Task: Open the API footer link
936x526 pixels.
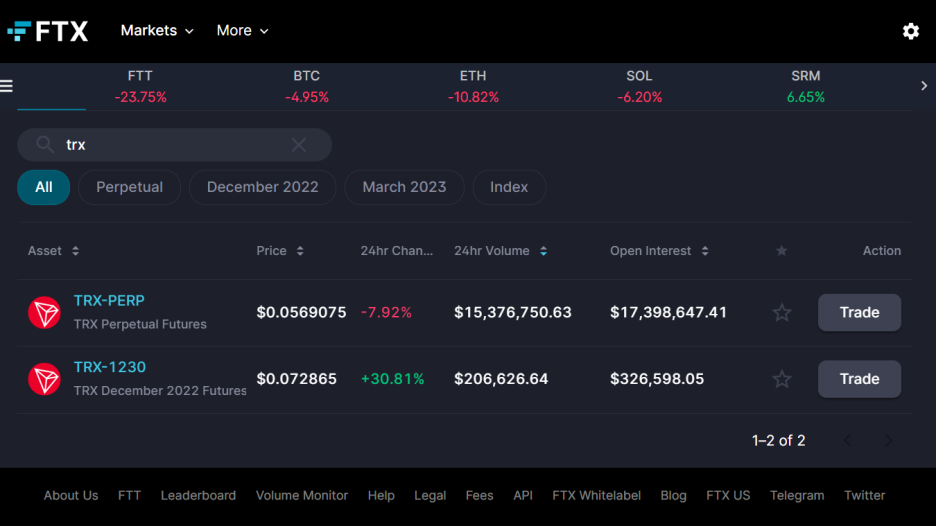Action: click(523, 496)
